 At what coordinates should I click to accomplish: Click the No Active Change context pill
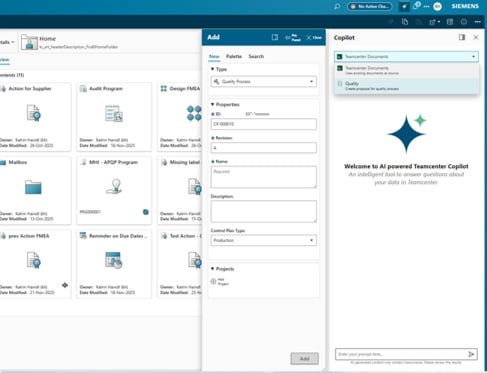[369, 6]
